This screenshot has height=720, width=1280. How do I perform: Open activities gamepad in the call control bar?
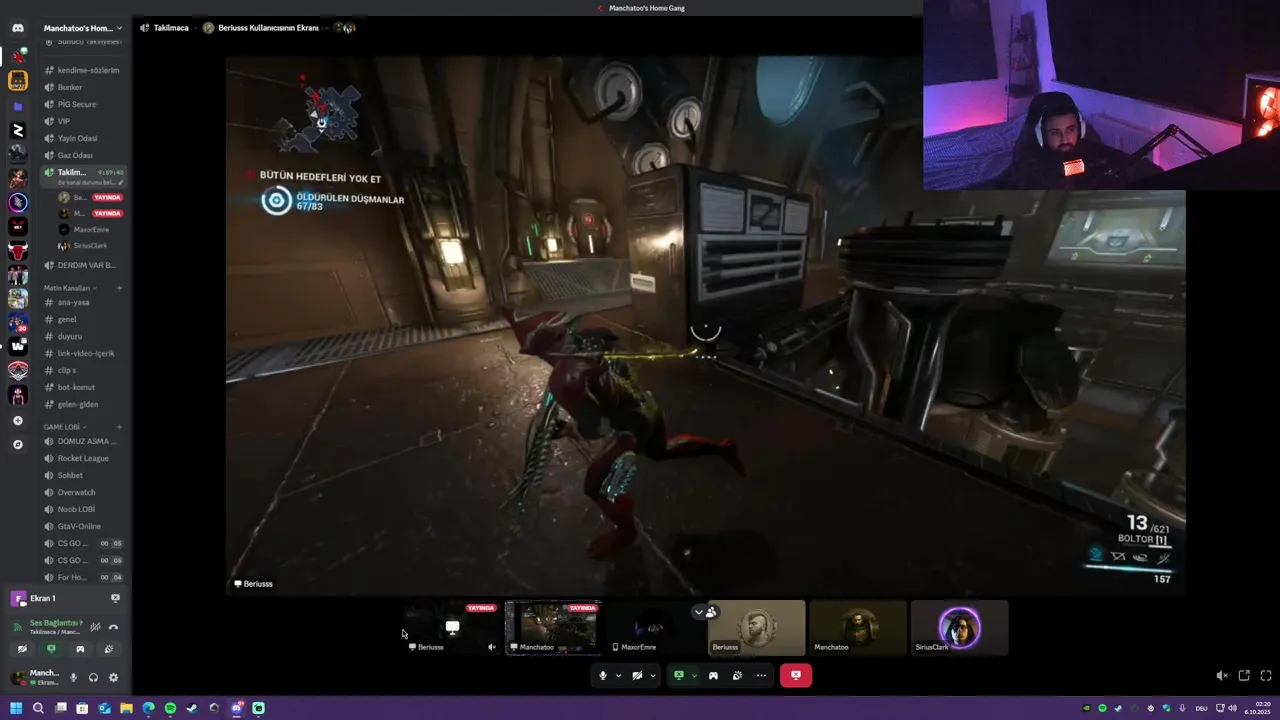pos(713,675)
